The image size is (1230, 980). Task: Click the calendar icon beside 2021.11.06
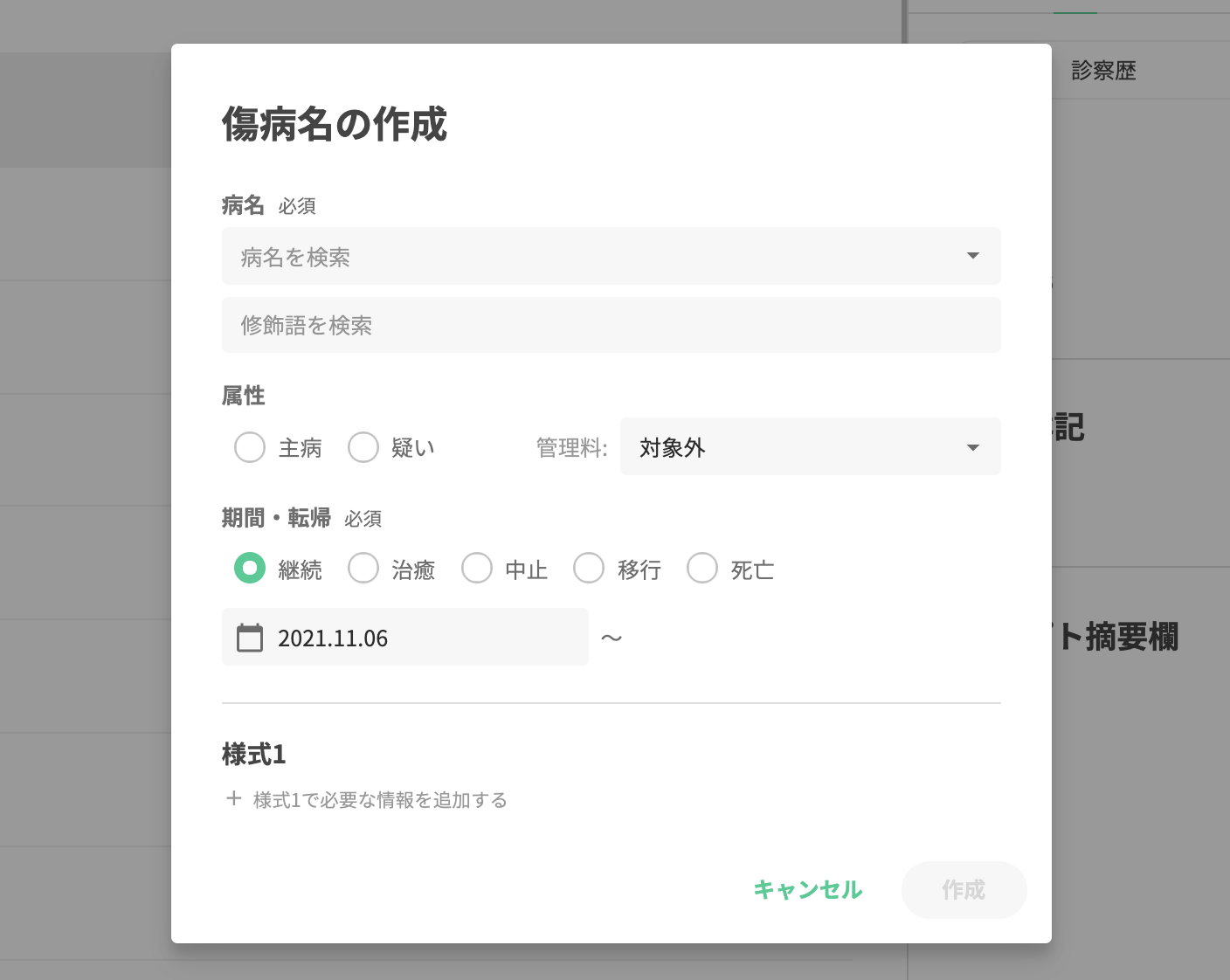[250, 638]
